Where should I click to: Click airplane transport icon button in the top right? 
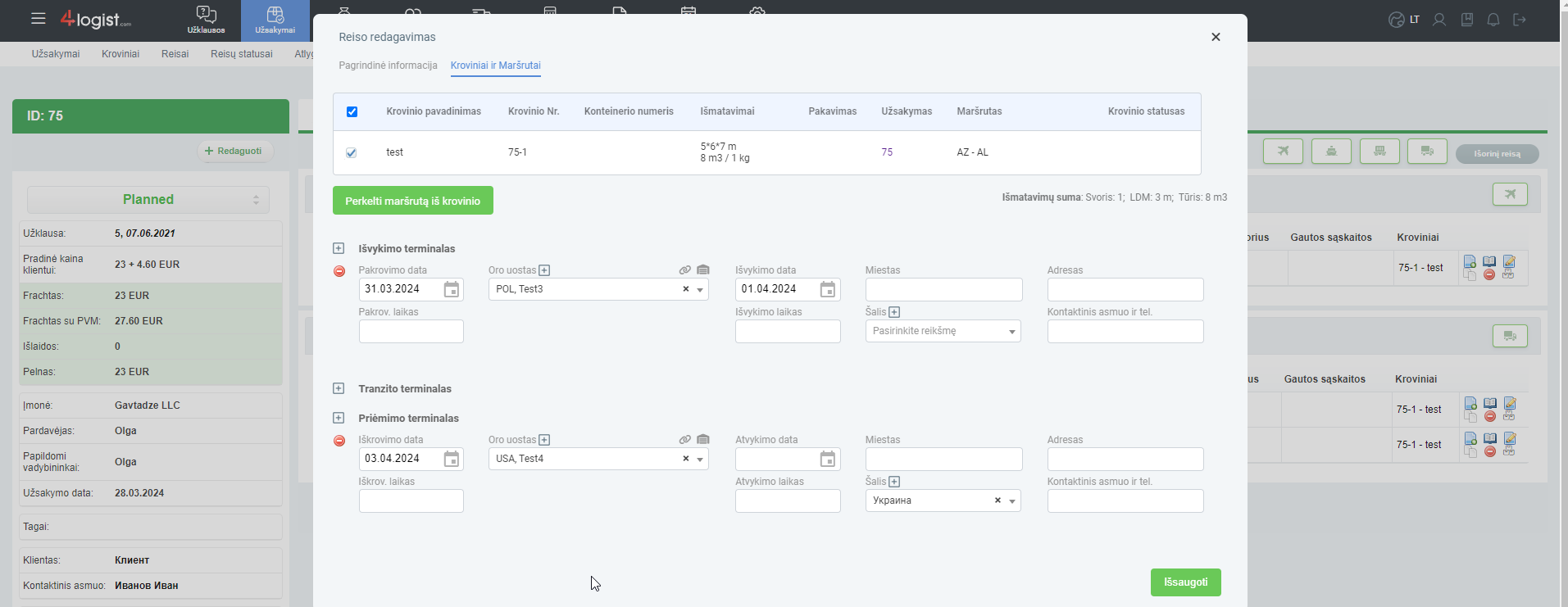[1283, 151]
